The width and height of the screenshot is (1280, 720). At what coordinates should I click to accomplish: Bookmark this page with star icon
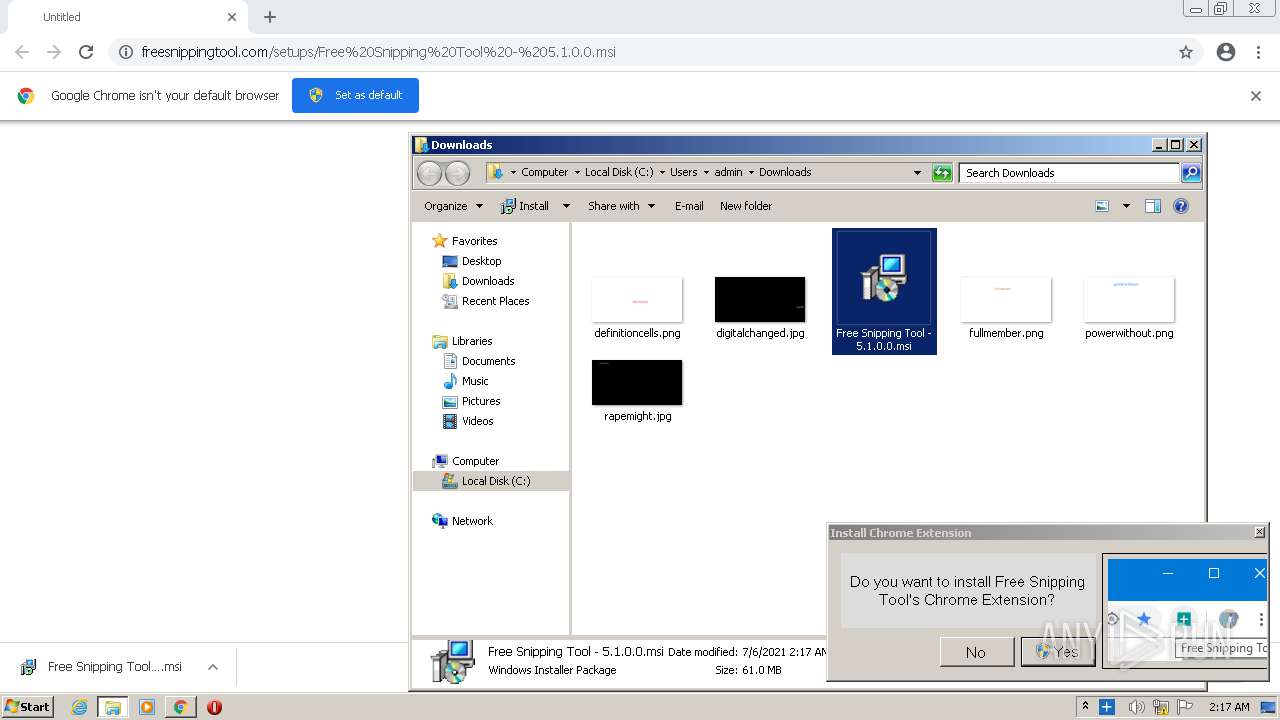click(x=1186, y=52)
